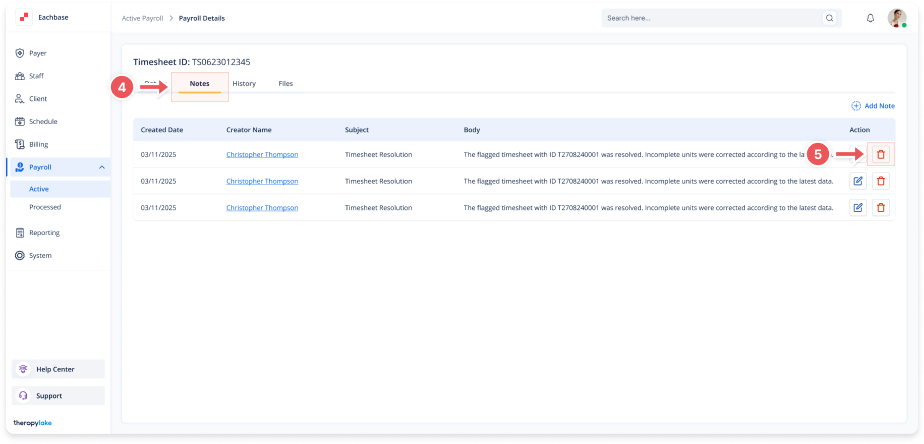Delete the third note row
924x444 pixels.
tap(881, 208)
